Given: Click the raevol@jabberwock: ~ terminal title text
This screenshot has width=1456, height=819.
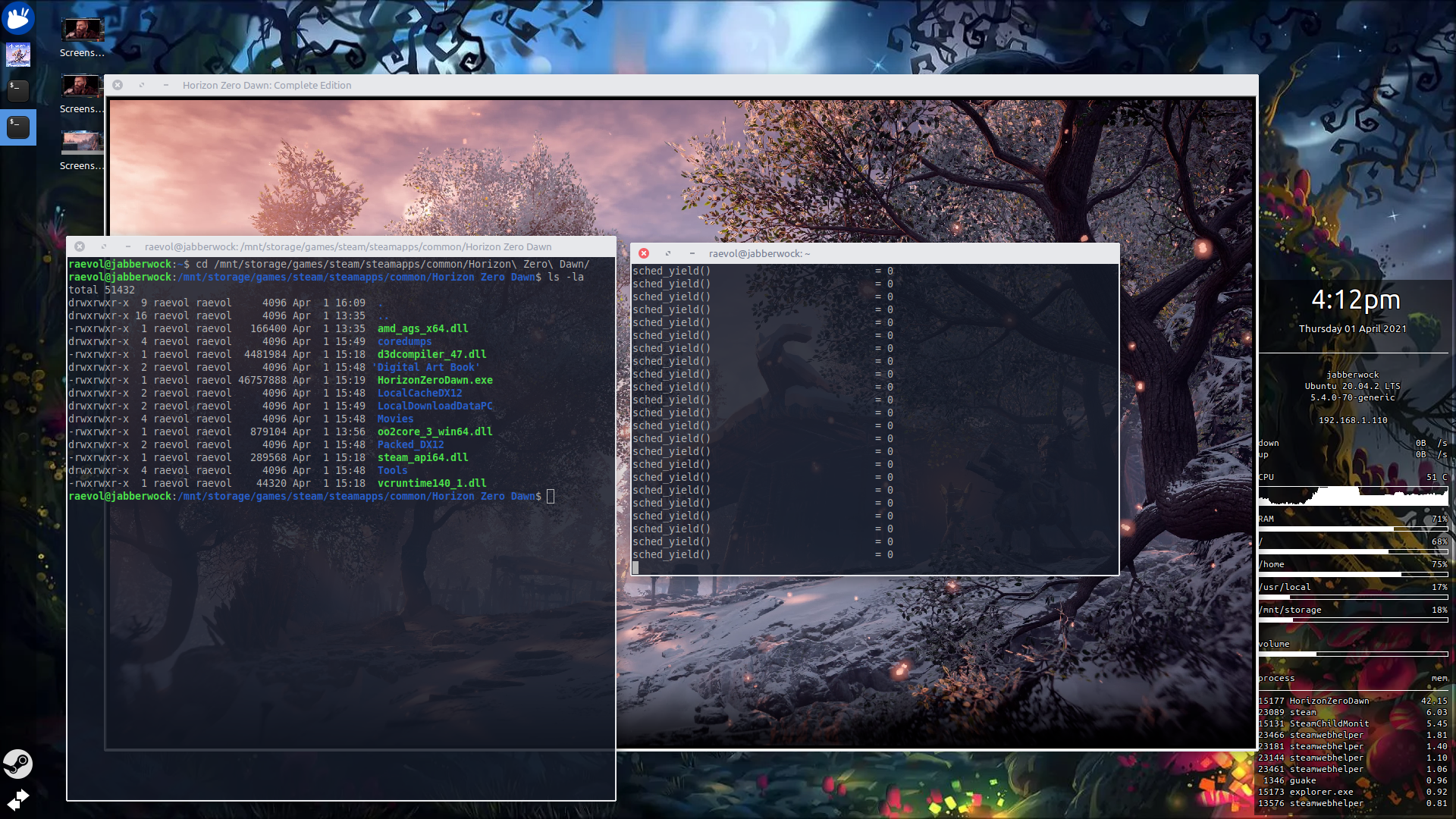Looking at the screenshot, I should (759, 253).
